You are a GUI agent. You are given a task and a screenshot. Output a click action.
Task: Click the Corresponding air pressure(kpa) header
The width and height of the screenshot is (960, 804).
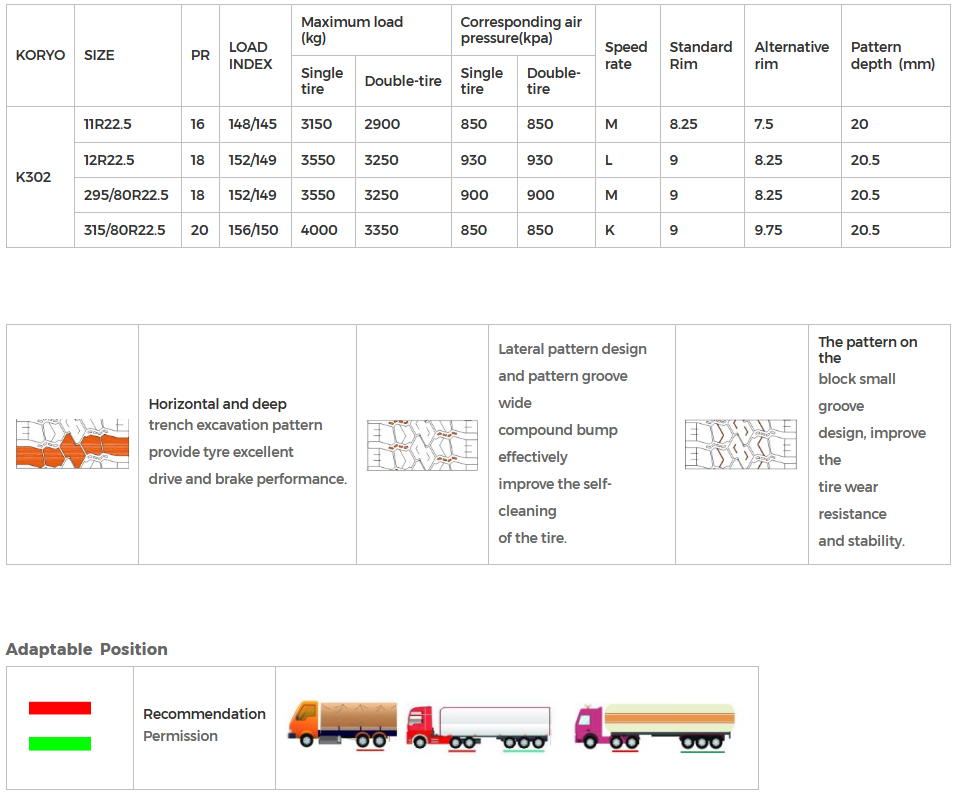(x=521, y=30)
